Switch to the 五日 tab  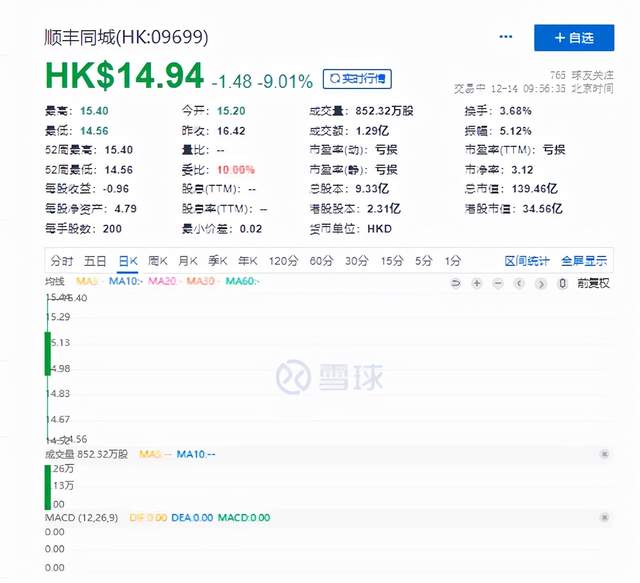coord(95,261)
